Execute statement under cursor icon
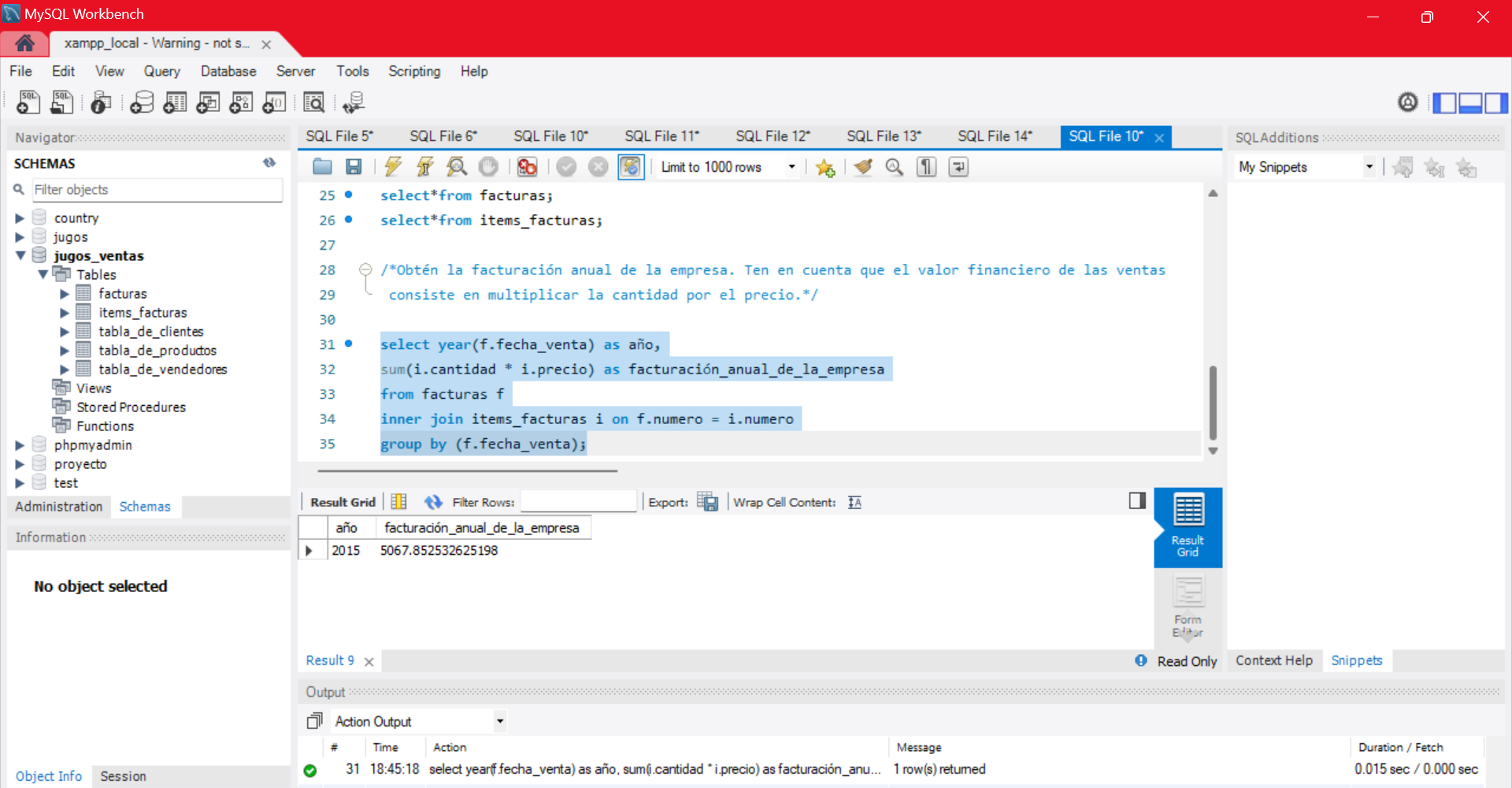 425,167
